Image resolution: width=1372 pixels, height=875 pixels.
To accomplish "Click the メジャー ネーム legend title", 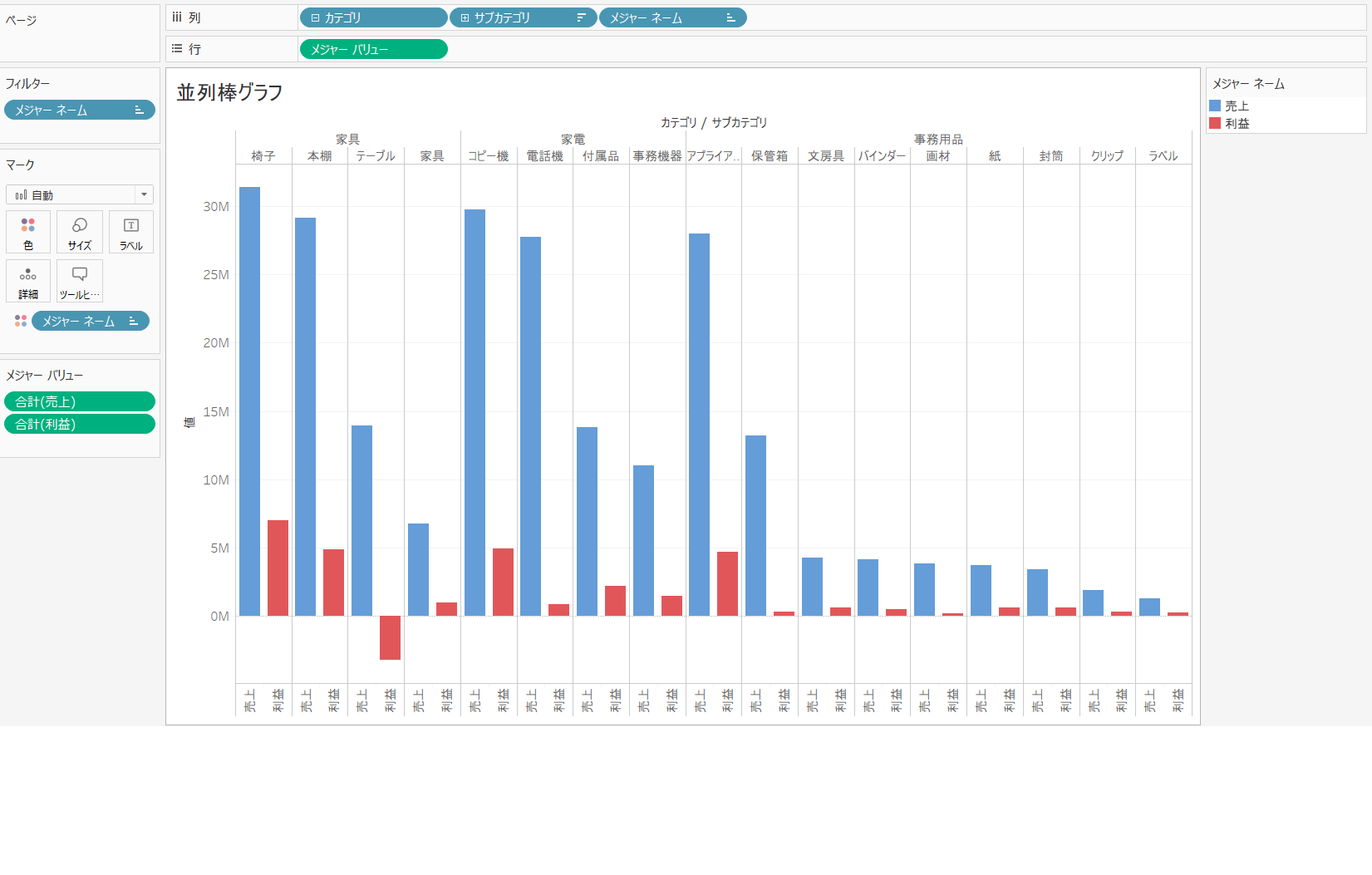I will [1248, 84].
